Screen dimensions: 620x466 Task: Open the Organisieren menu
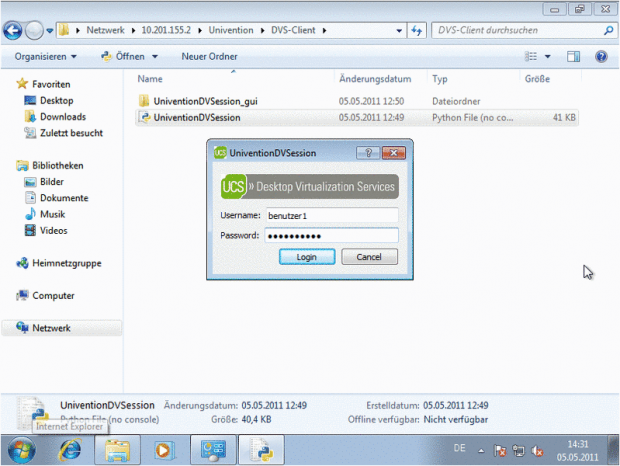coord(45,57)
